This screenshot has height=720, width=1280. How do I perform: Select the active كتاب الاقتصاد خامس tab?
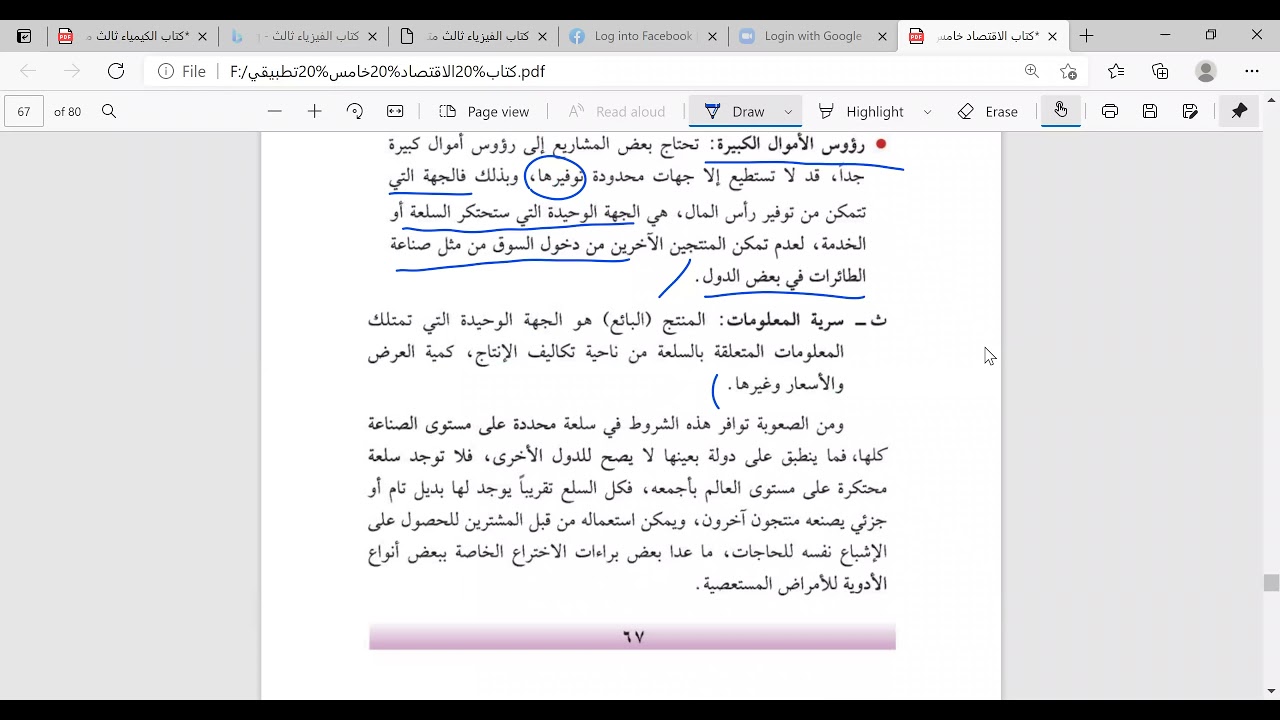click(x=983, y=36)
